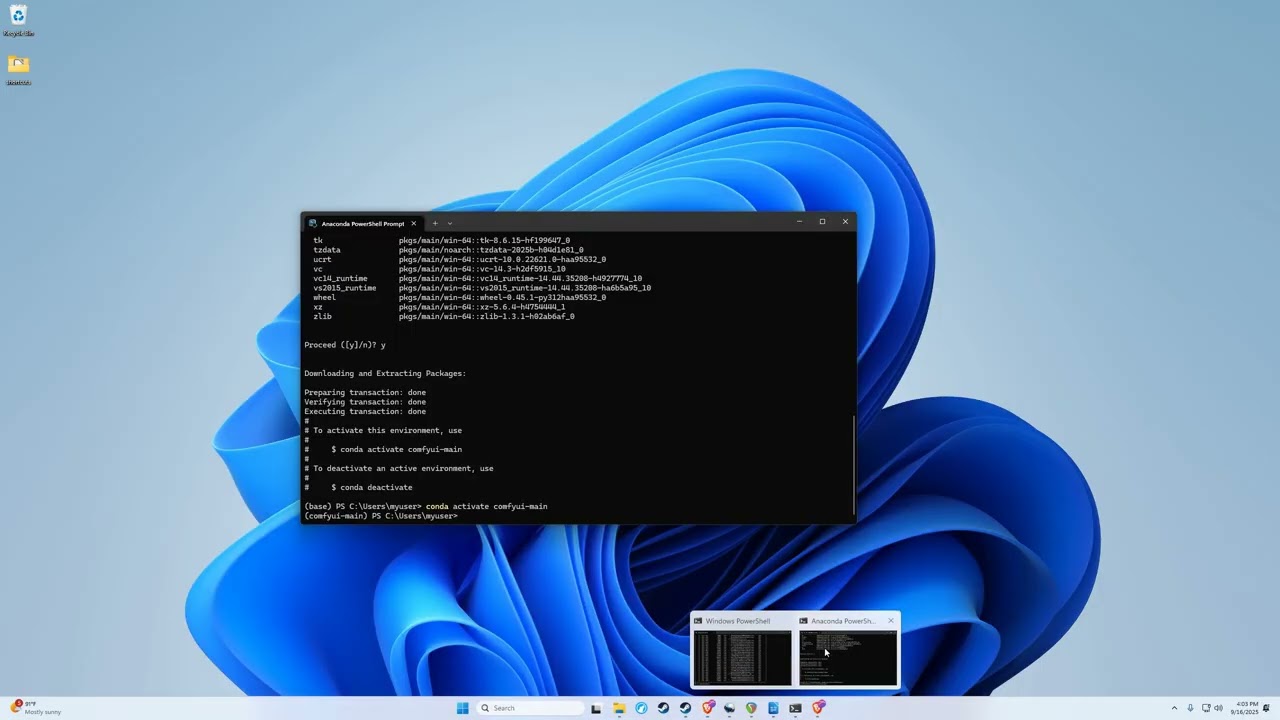Click the 'Executing transaction: done' line
This screenshot has height=720, width=1280.
point(365,412)
